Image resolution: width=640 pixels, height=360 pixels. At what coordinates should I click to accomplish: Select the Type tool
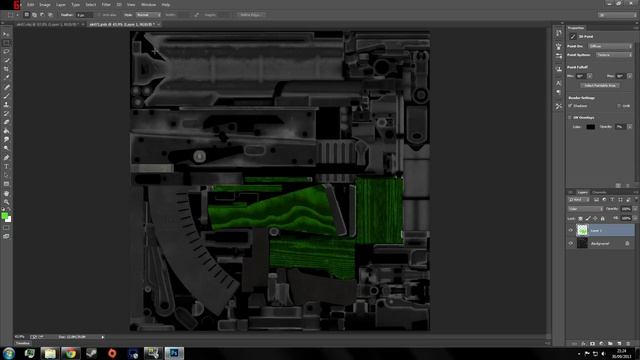[x=6, y=167]
